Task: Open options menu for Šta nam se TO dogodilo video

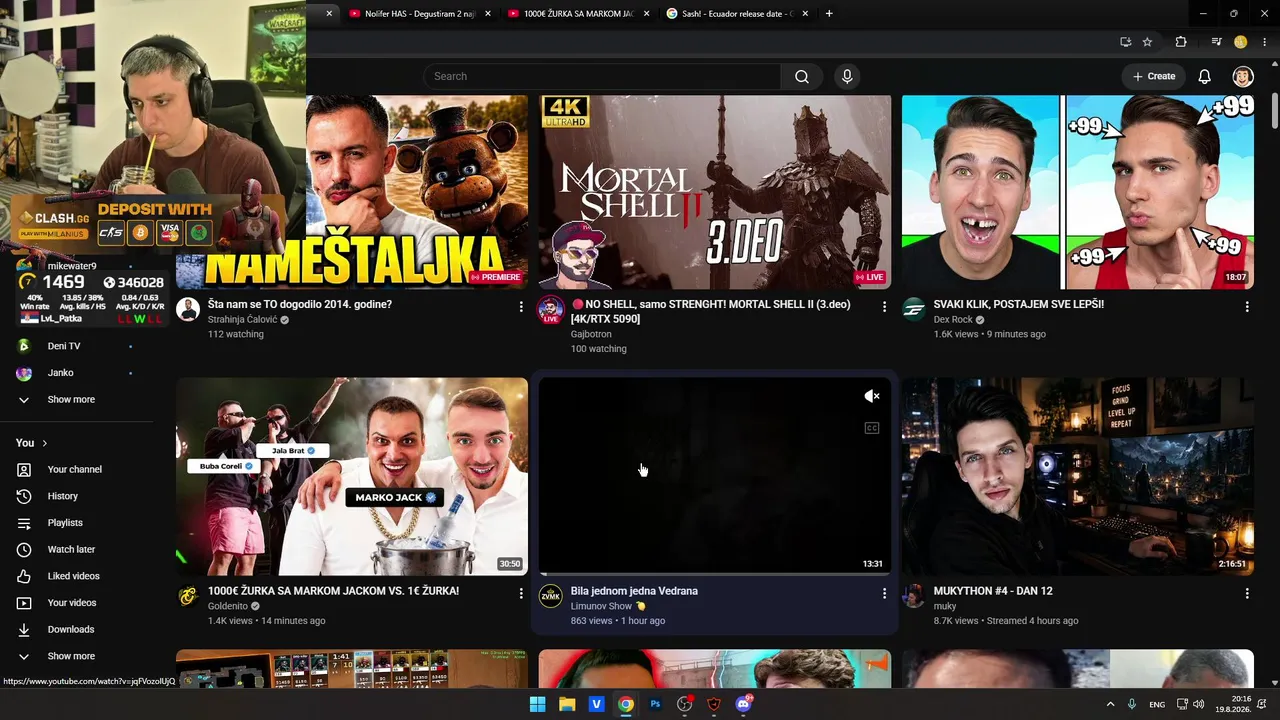Action: tap(521, 307)
